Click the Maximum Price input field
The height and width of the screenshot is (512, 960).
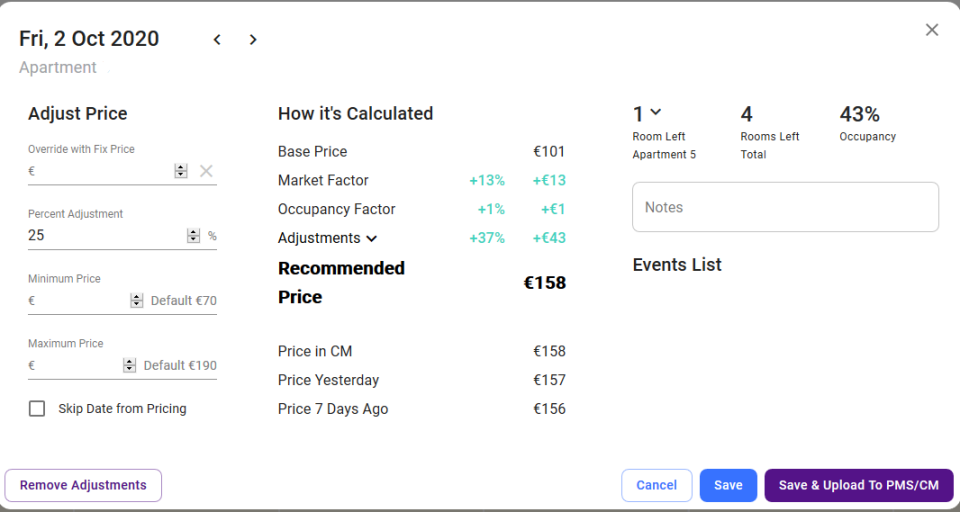pyautogui.click(x=75, y=366)
